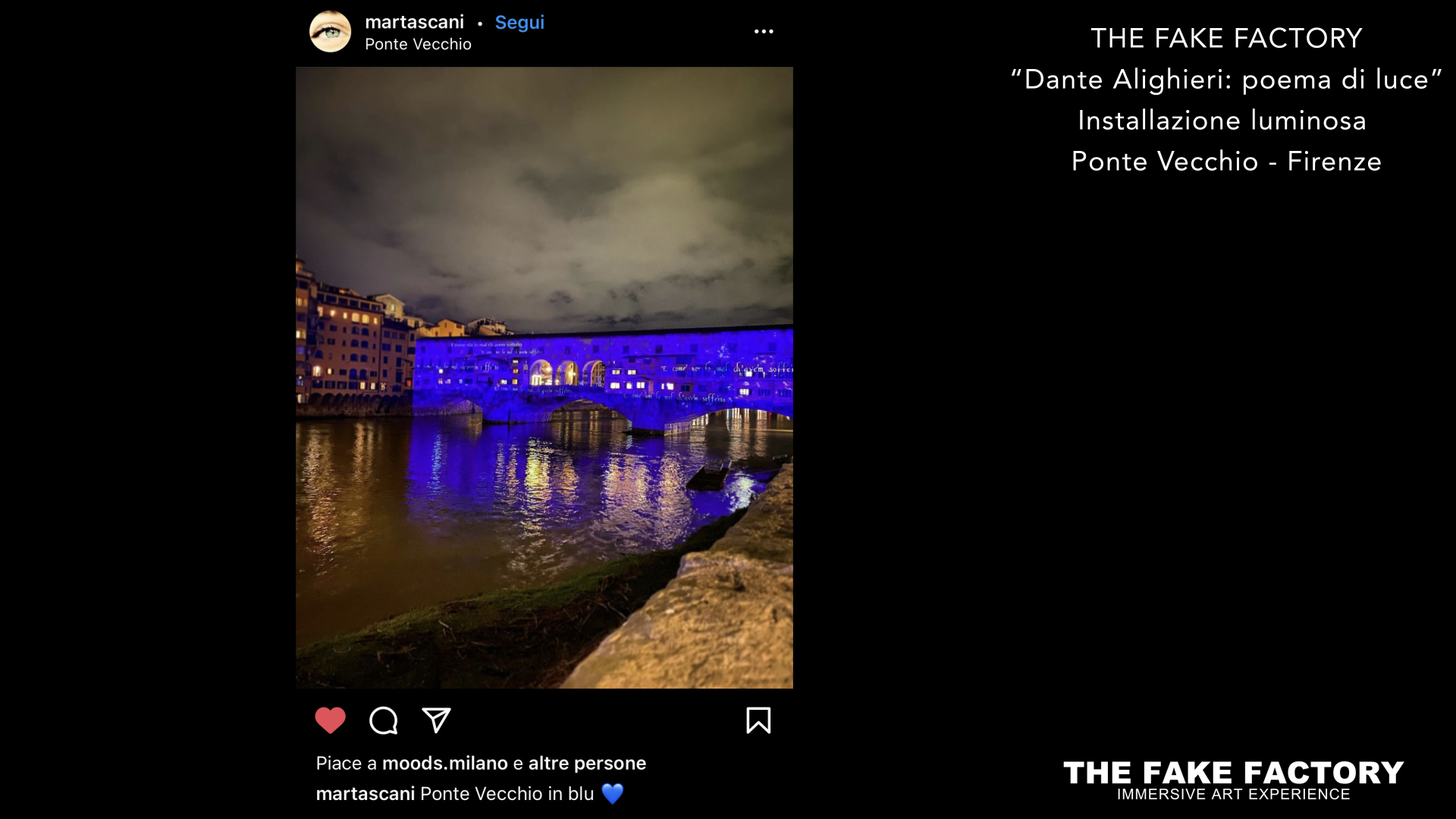Click the Ponte Vecchio - Firenze line
The width and height of the screenshot is (1456, 819).
[x=1226, y=161]
